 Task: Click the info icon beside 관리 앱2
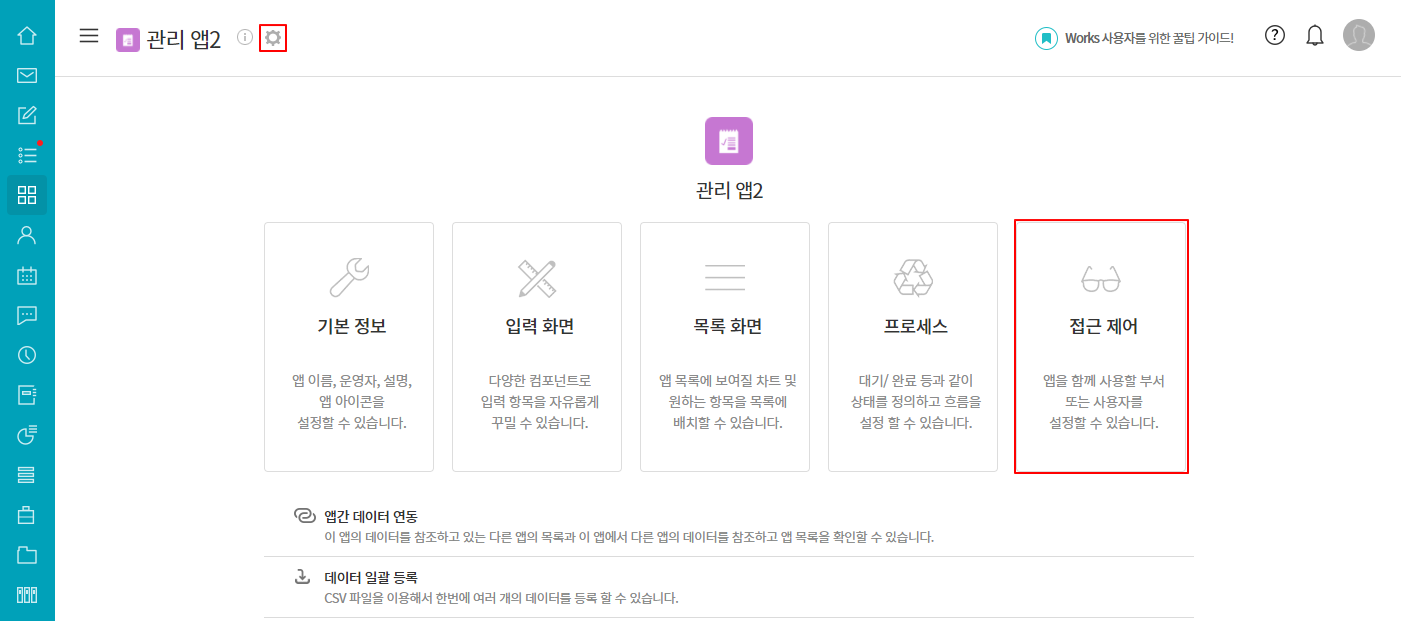[x=245, y=37]
